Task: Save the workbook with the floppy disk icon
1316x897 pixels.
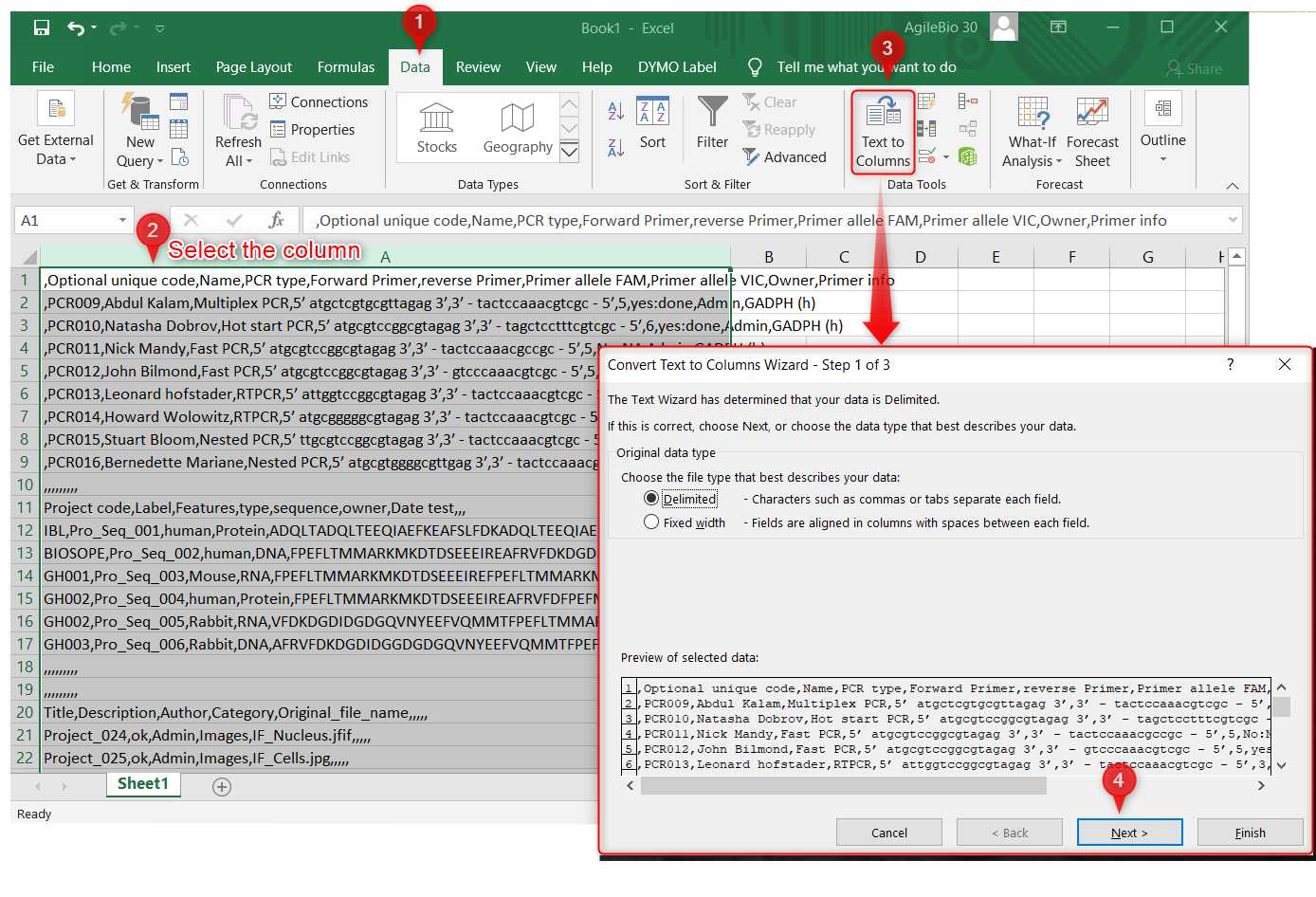Action: pos(42,27)
